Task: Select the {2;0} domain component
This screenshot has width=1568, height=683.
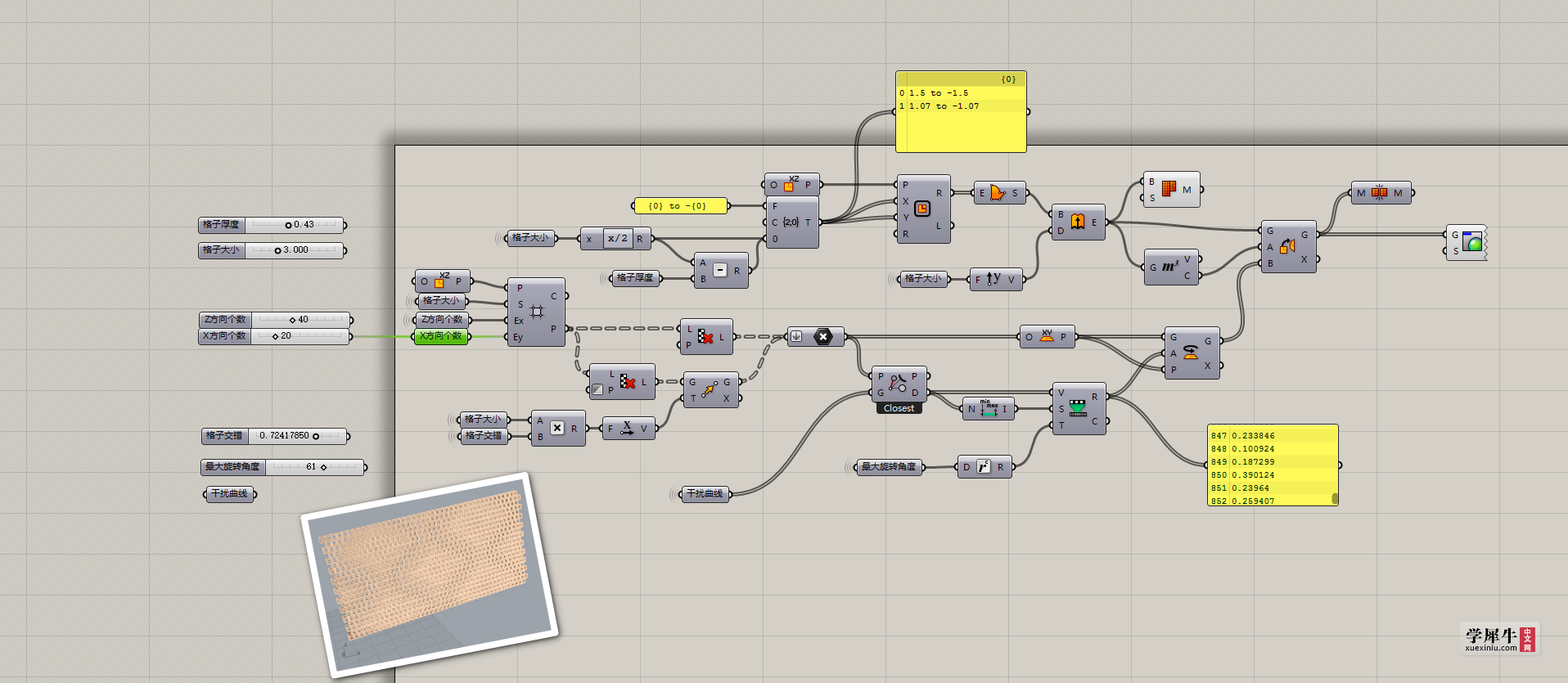Action: coord(791,222)
